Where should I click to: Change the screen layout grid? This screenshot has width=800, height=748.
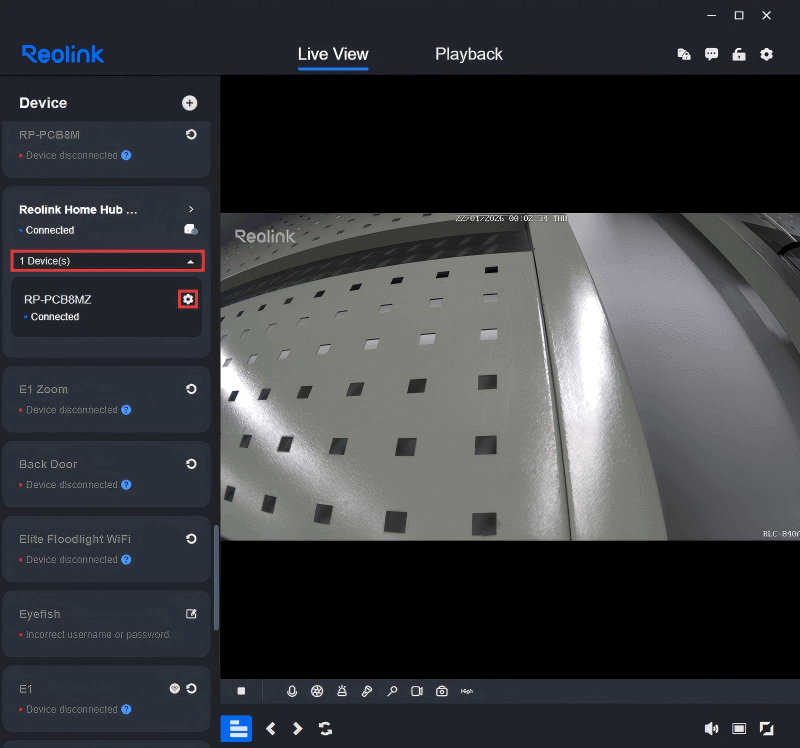tap(739, 729)
